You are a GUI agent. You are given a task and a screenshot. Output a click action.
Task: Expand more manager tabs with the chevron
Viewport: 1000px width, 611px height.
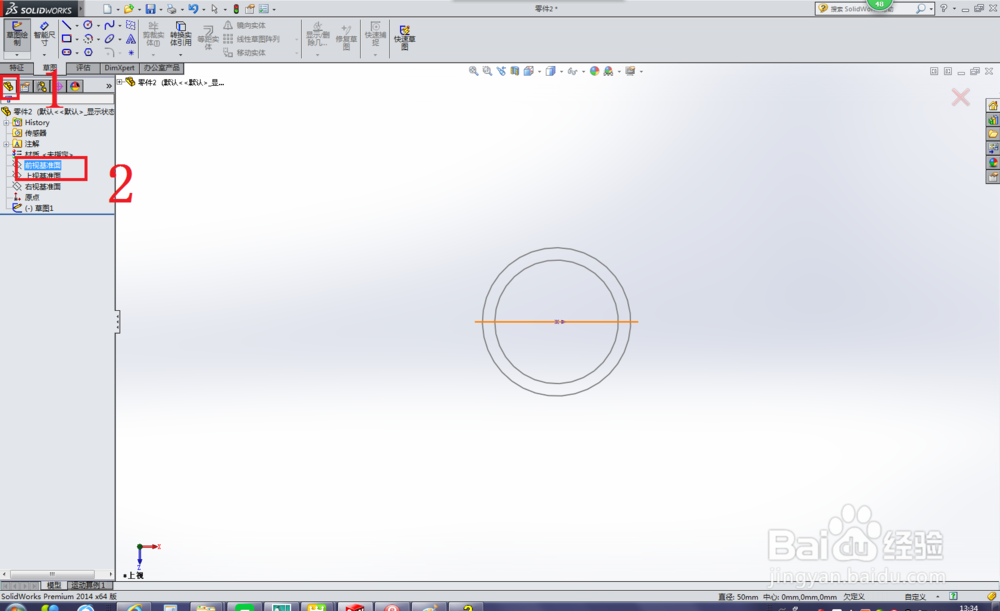(x=109, y=86)
